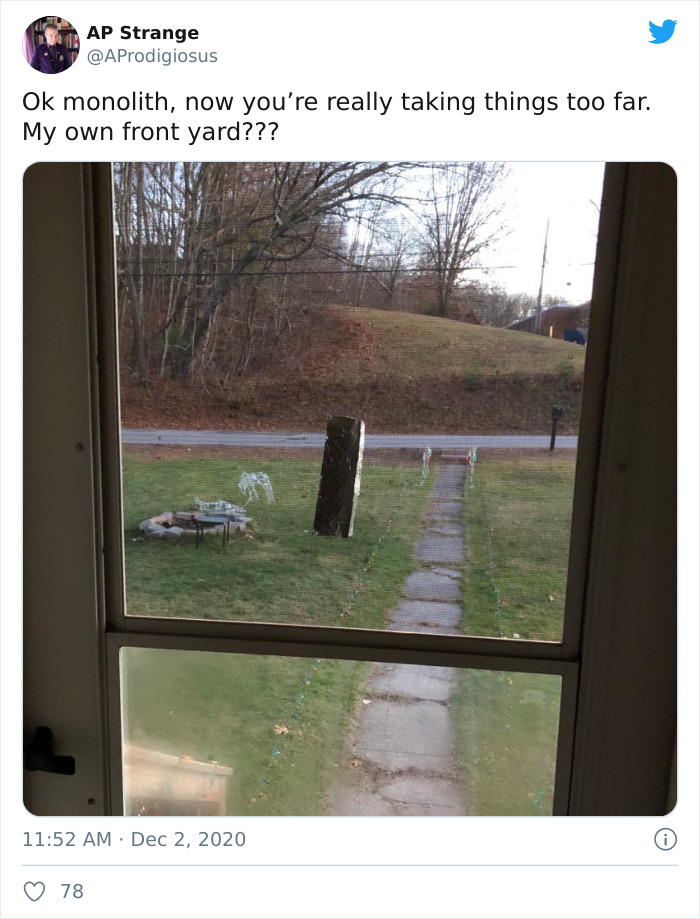Image resolution: width=700 pixels, height=919 pixels.
Task: Open AP Strange's profile picture
Action: click(50, 45)
